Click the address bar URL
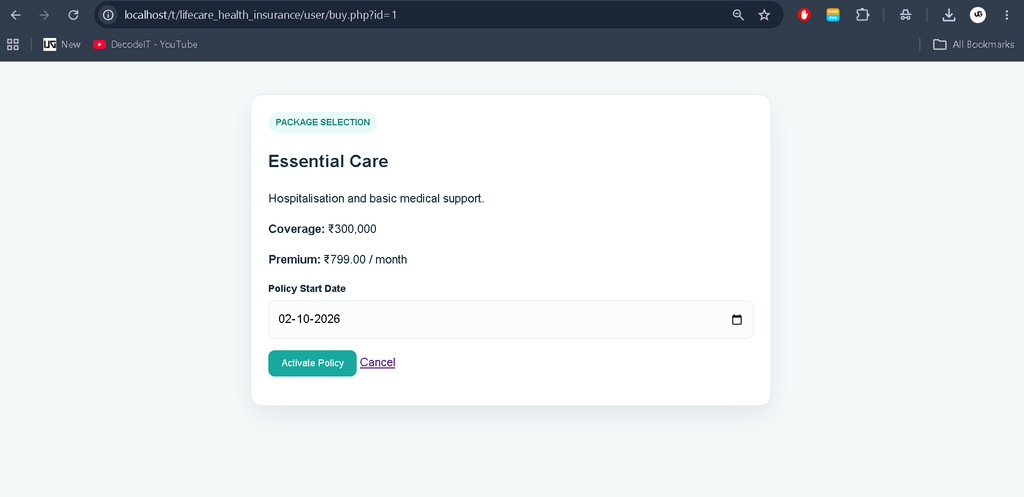 (261, 15)
